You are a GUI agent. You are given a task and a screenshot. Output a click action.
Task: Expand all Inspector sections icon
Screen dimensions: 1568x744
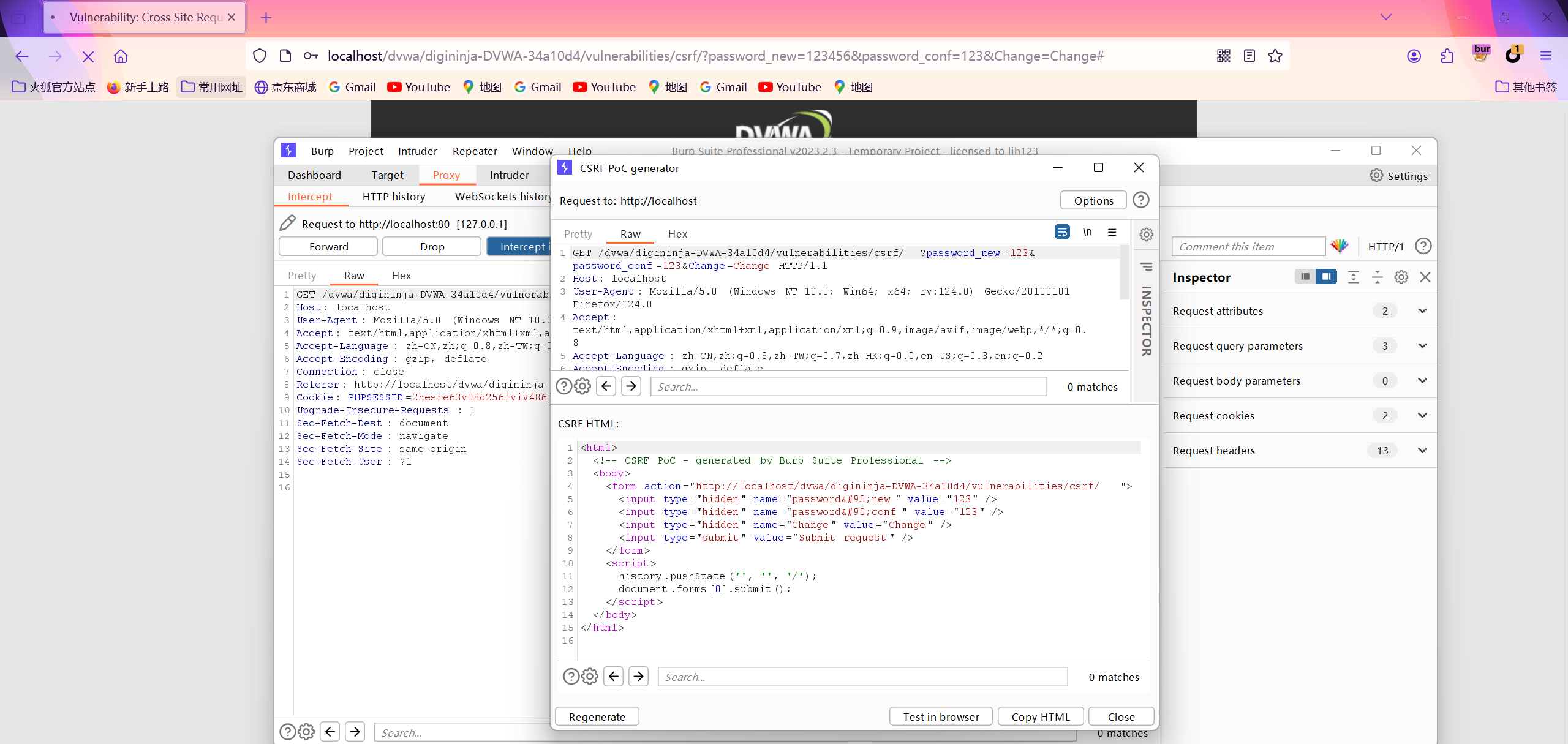click(x=1354, y=277)
